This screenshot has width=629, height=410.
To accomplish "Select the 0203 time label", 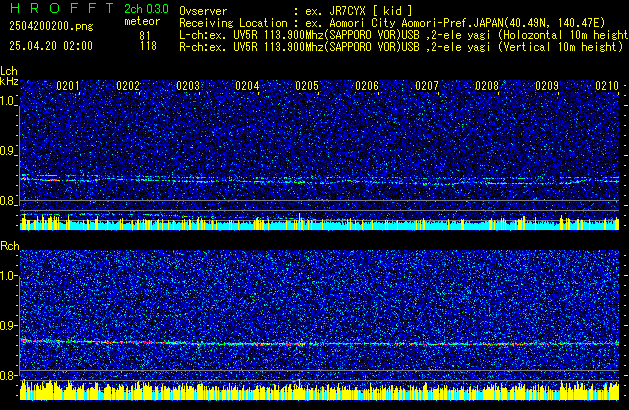I will (188, 86).
